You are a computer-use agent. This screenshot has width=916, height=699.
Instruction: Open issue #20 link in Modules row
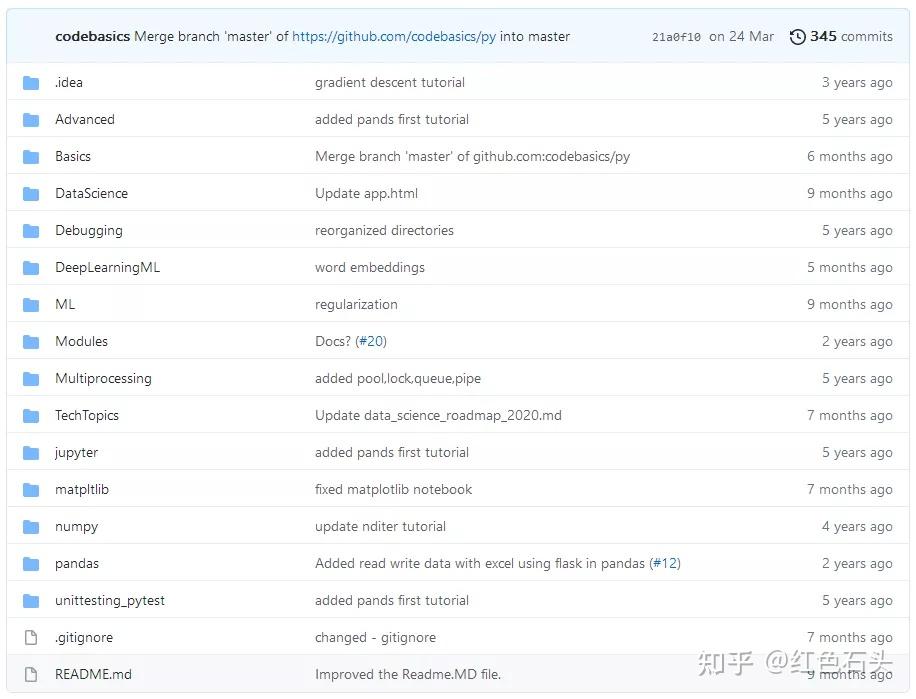[371, 342]
